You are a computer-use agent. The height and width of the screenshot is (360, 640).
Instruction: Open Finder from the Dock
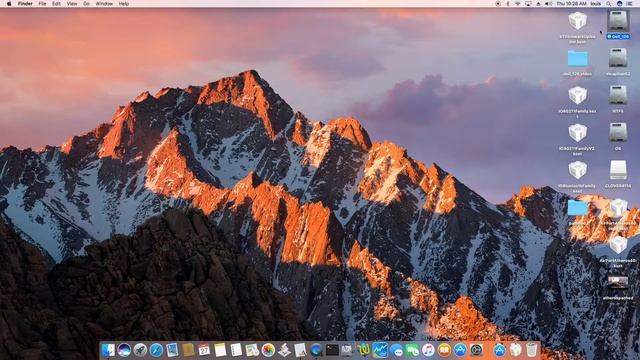click(x=108, y=350)
